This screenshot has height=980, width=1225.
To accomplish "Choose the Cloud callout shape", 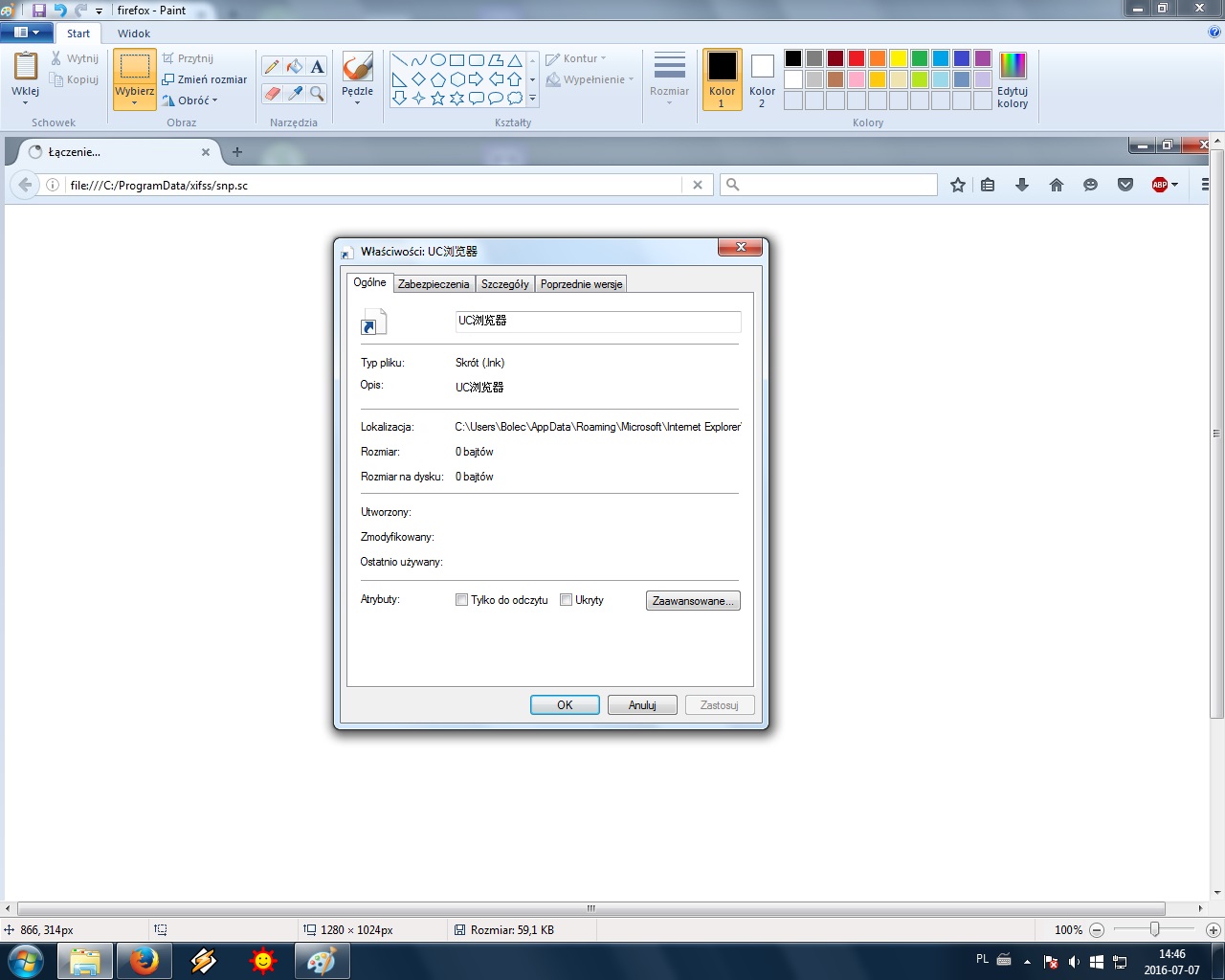I will point(515,98).
